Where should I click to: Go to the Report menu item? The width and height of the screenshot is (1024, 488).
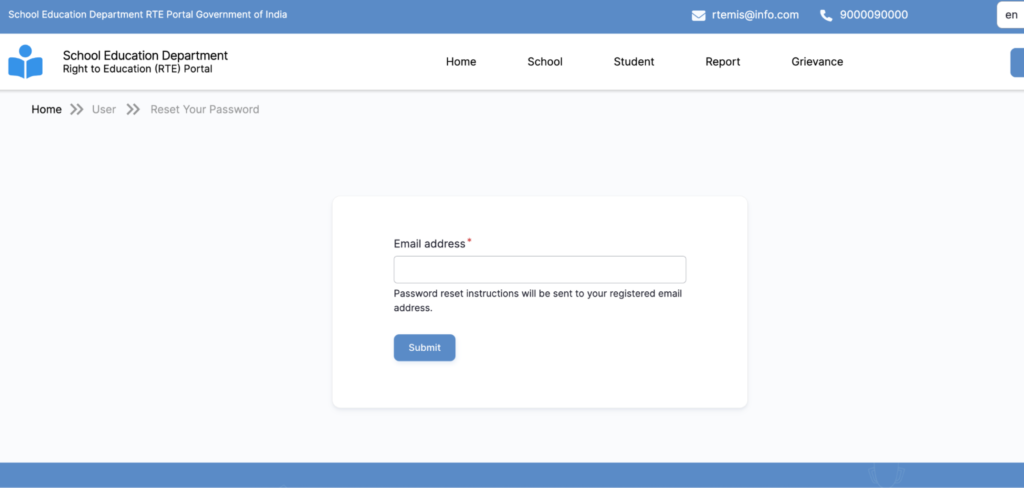click(x=723, y=62)
